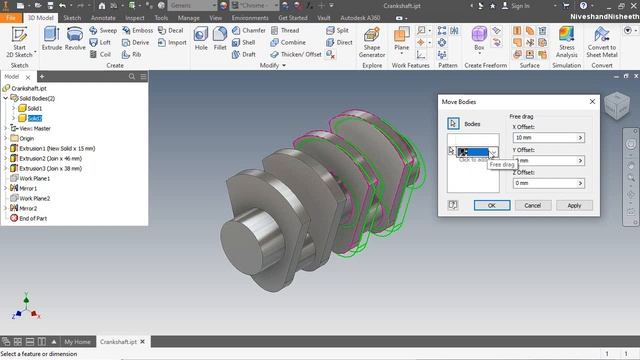The width and height of the screenshot is (640, 360).
Task: Launch Stress Analysis
Action: 567,42
